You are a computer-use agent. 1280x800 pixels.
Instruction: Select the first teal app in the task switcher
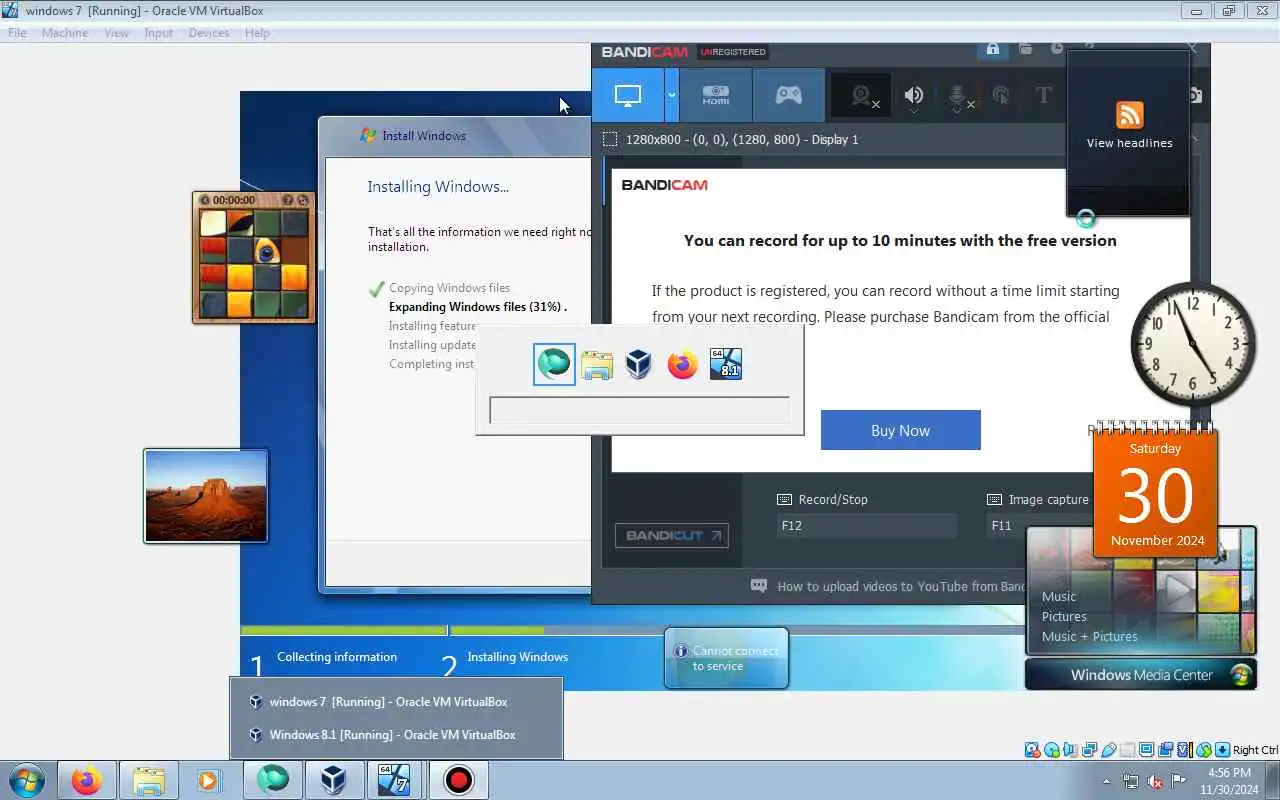[554, 364]
